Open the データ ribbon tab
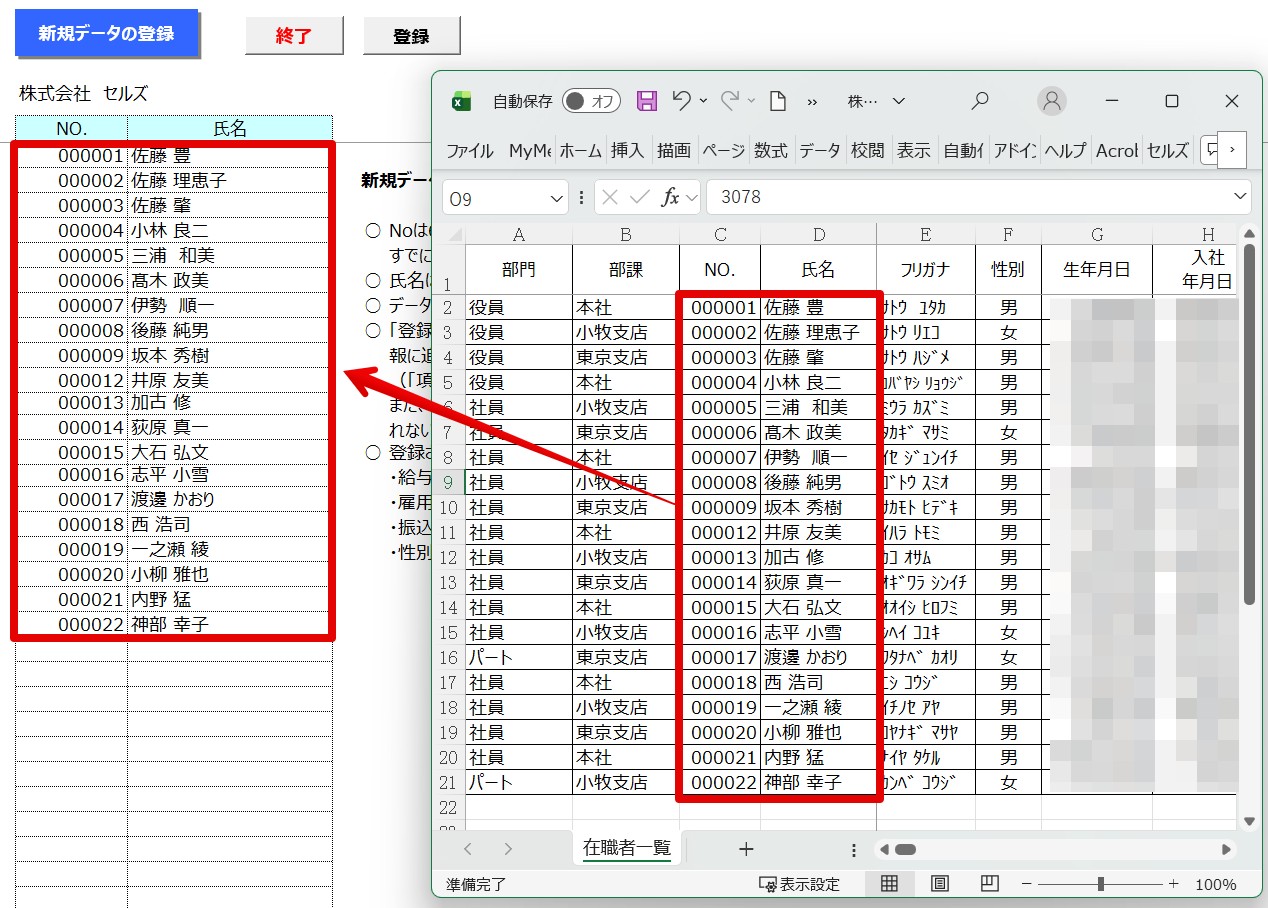 (819, 151)
